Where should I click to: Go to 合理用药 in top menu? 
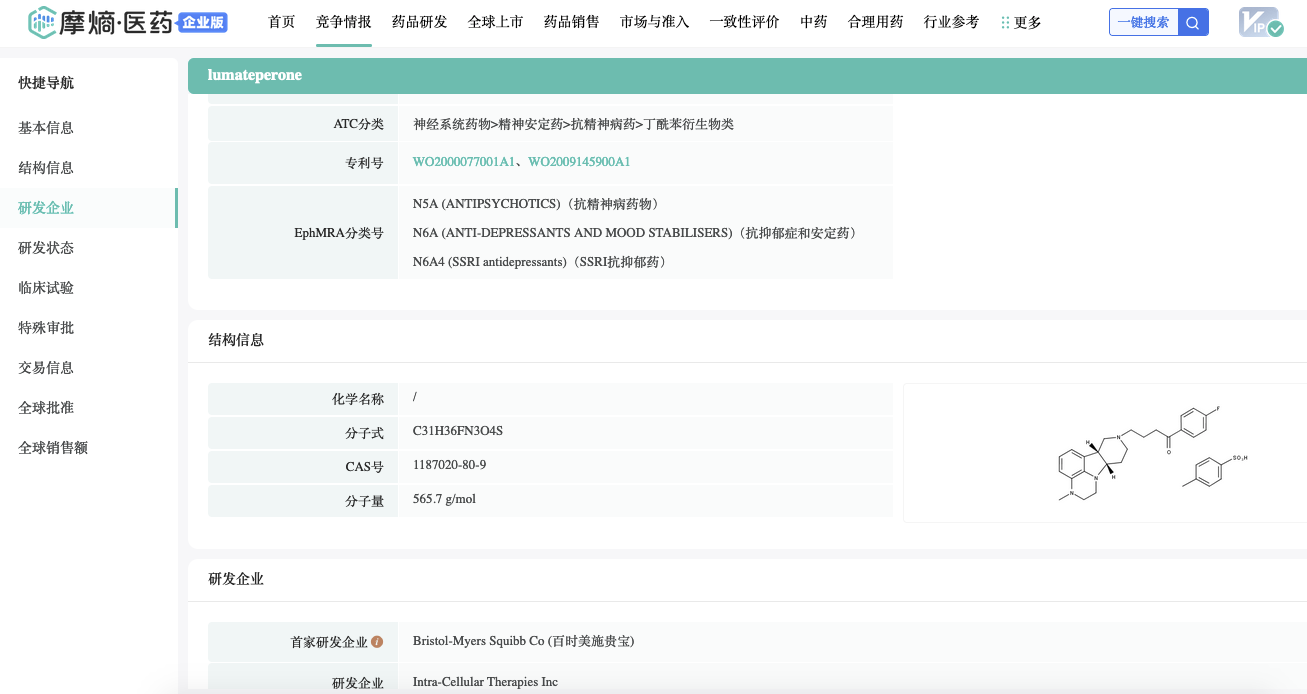point(875,22)
